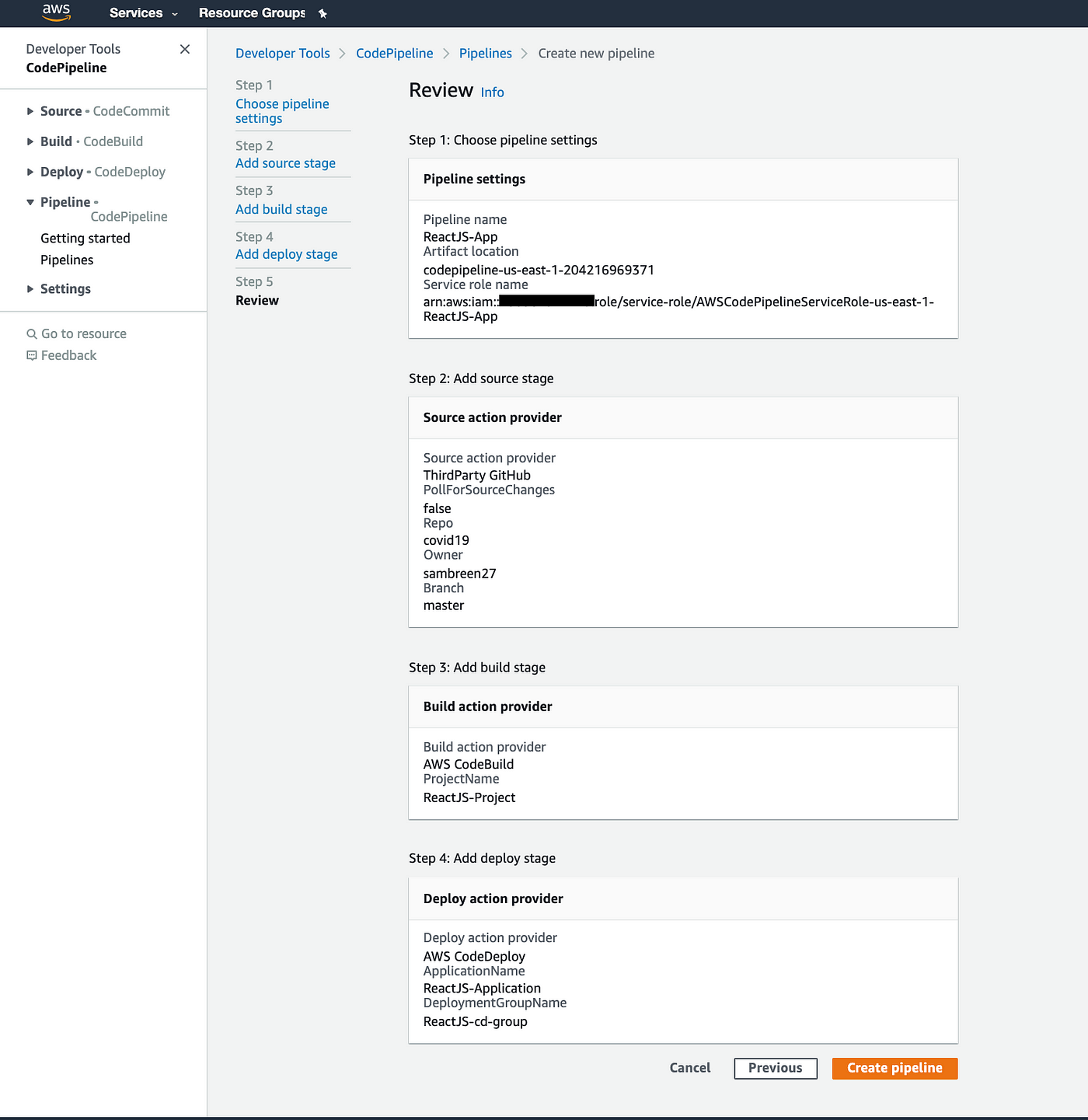Select Getting started in sidebar
This screenshot has height=1120, width=1088.
pos(85,239)
